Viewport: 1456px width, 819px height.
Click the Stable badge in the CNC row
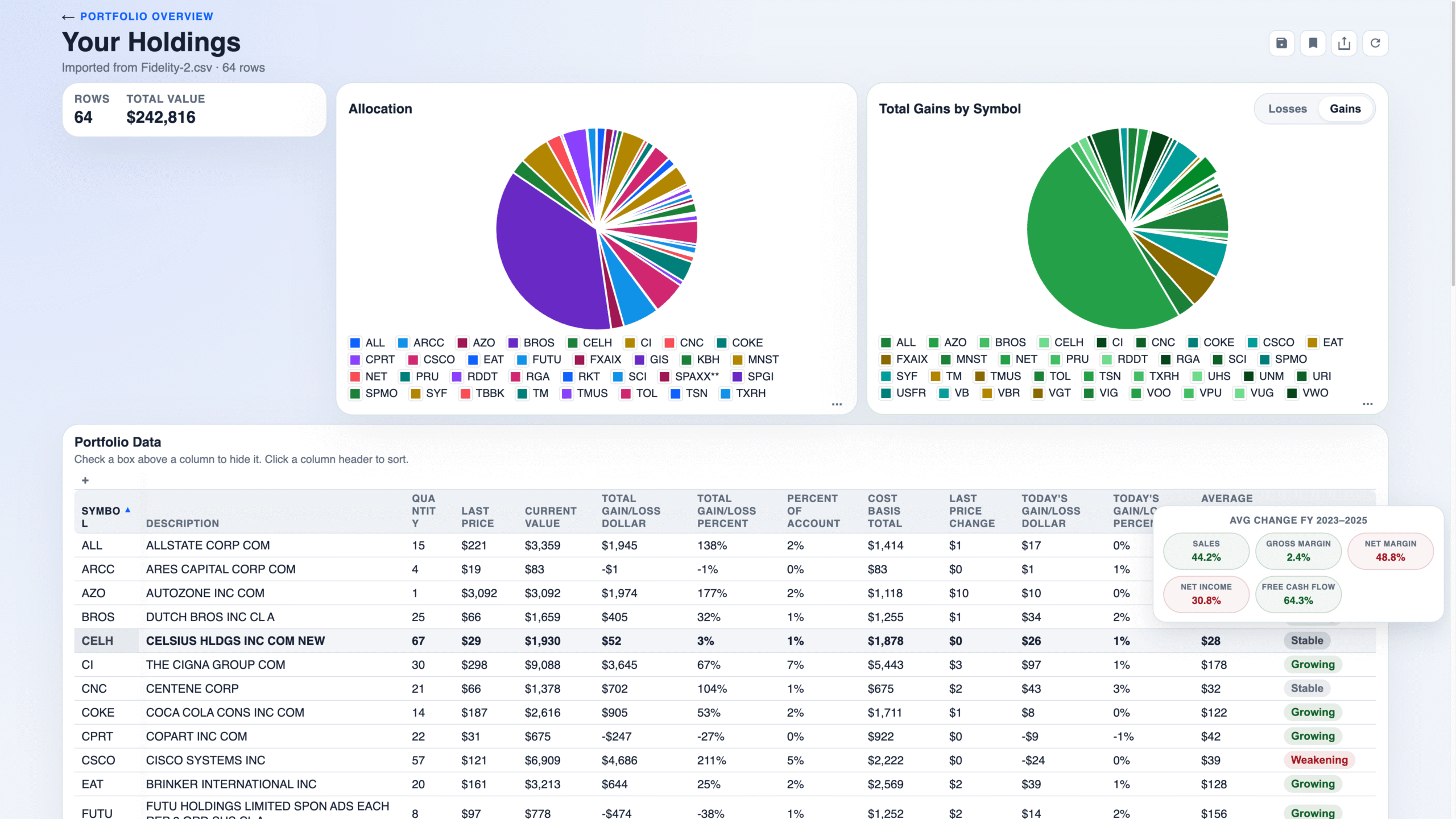(x=1306, y=688)
